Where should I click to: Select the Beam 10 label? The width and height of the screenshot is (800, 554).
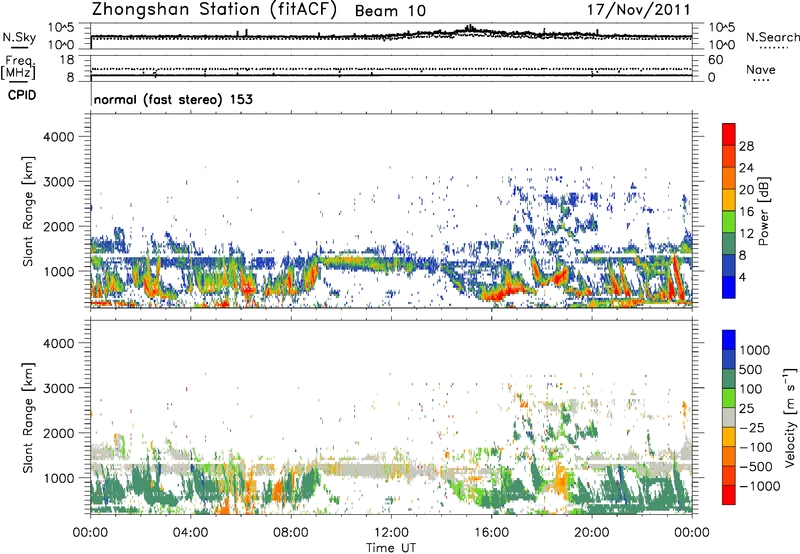pyautogui.click(x=405, y=11)
